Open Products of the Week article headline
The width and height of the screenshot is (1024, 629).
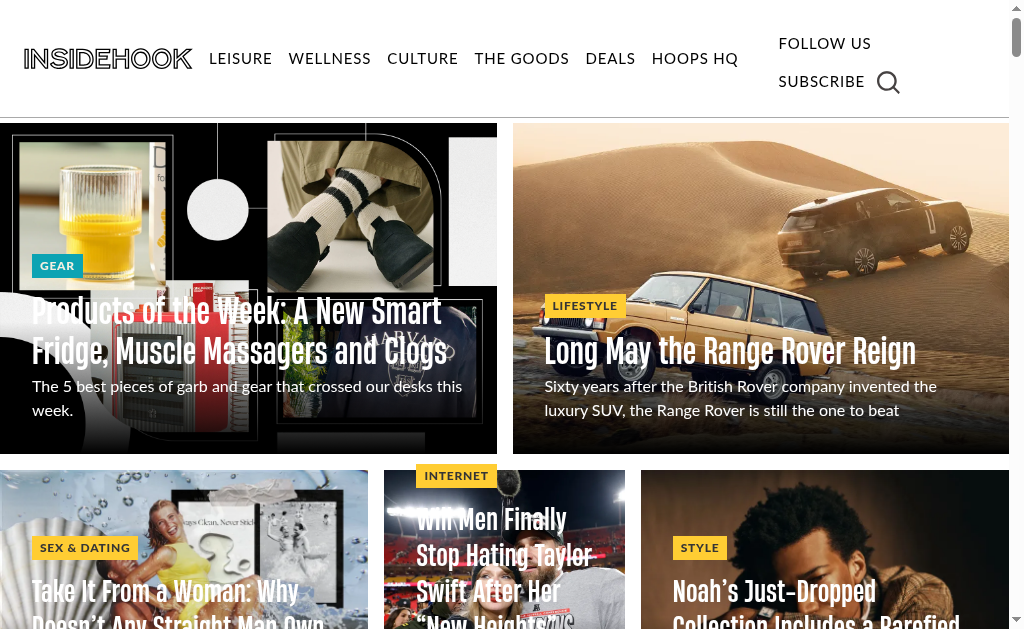coord(240,331)
